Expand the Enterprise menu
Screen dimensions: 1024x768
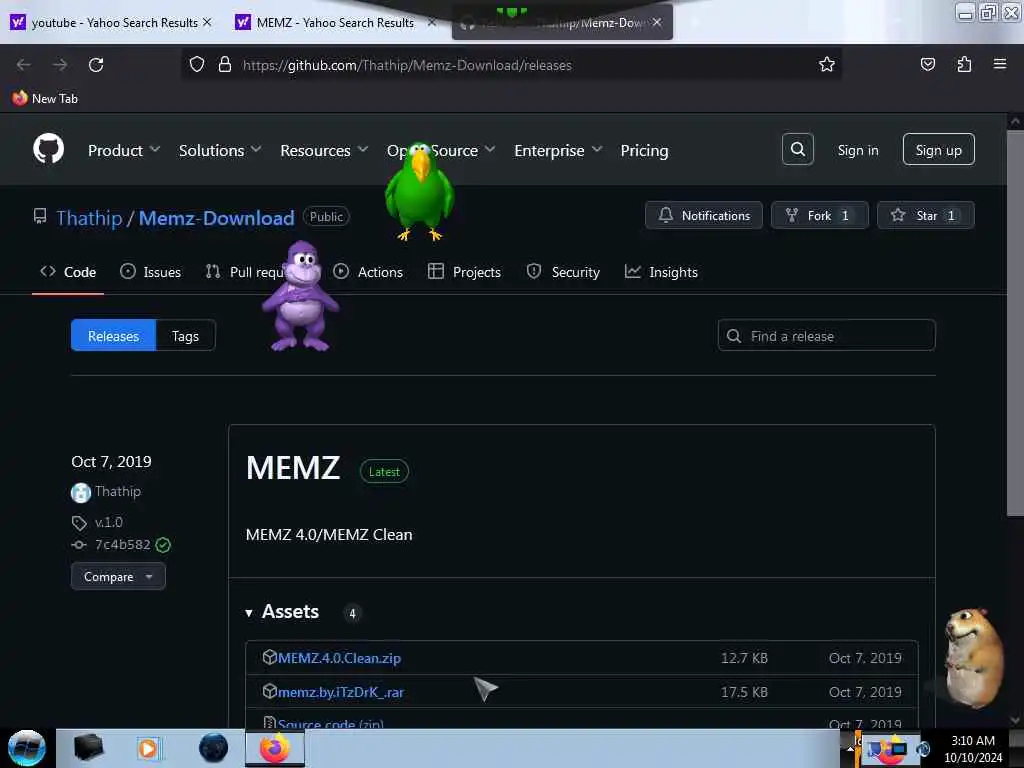558,150
